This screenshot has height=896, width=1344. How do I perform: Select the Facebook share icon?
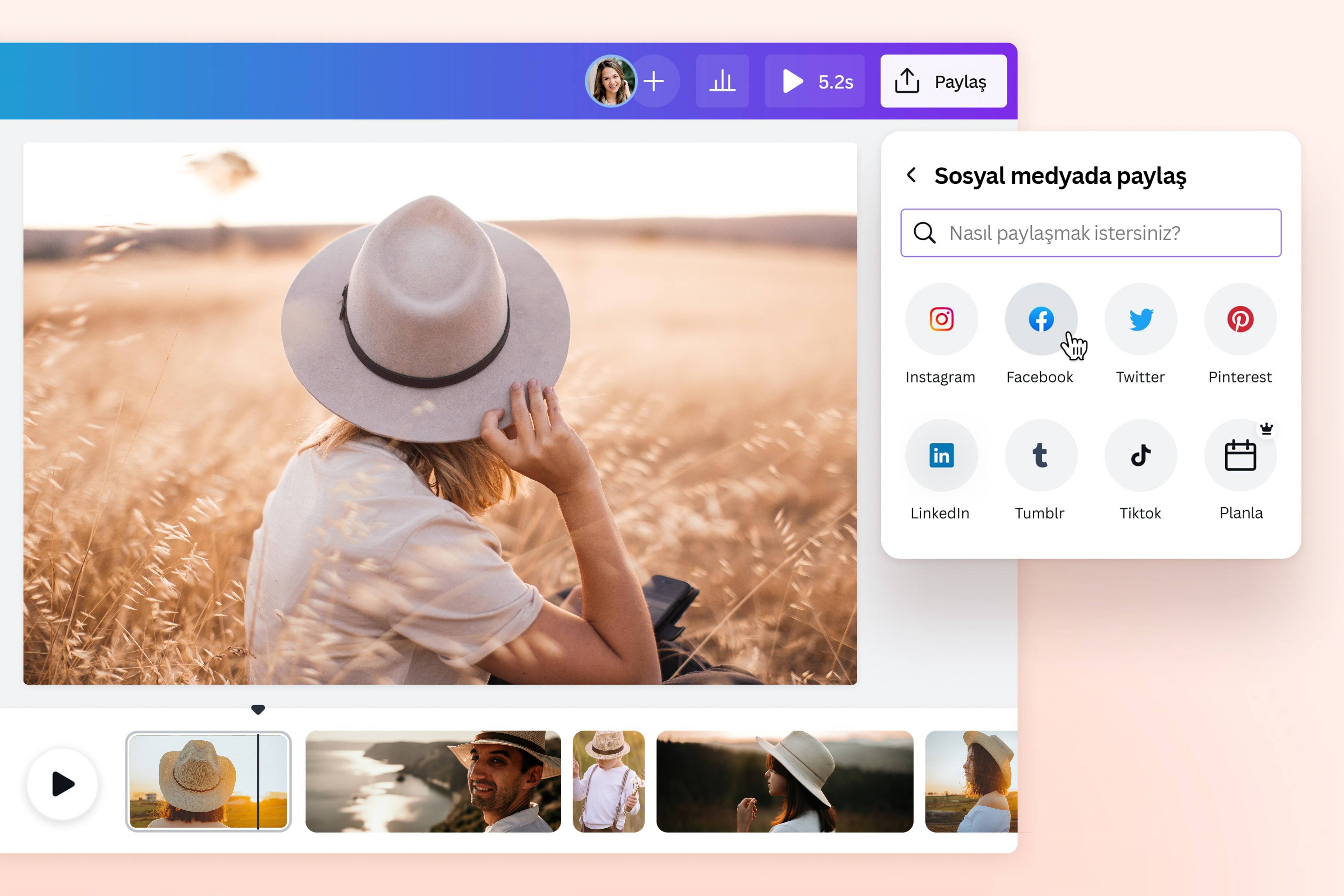(1041, 319)
